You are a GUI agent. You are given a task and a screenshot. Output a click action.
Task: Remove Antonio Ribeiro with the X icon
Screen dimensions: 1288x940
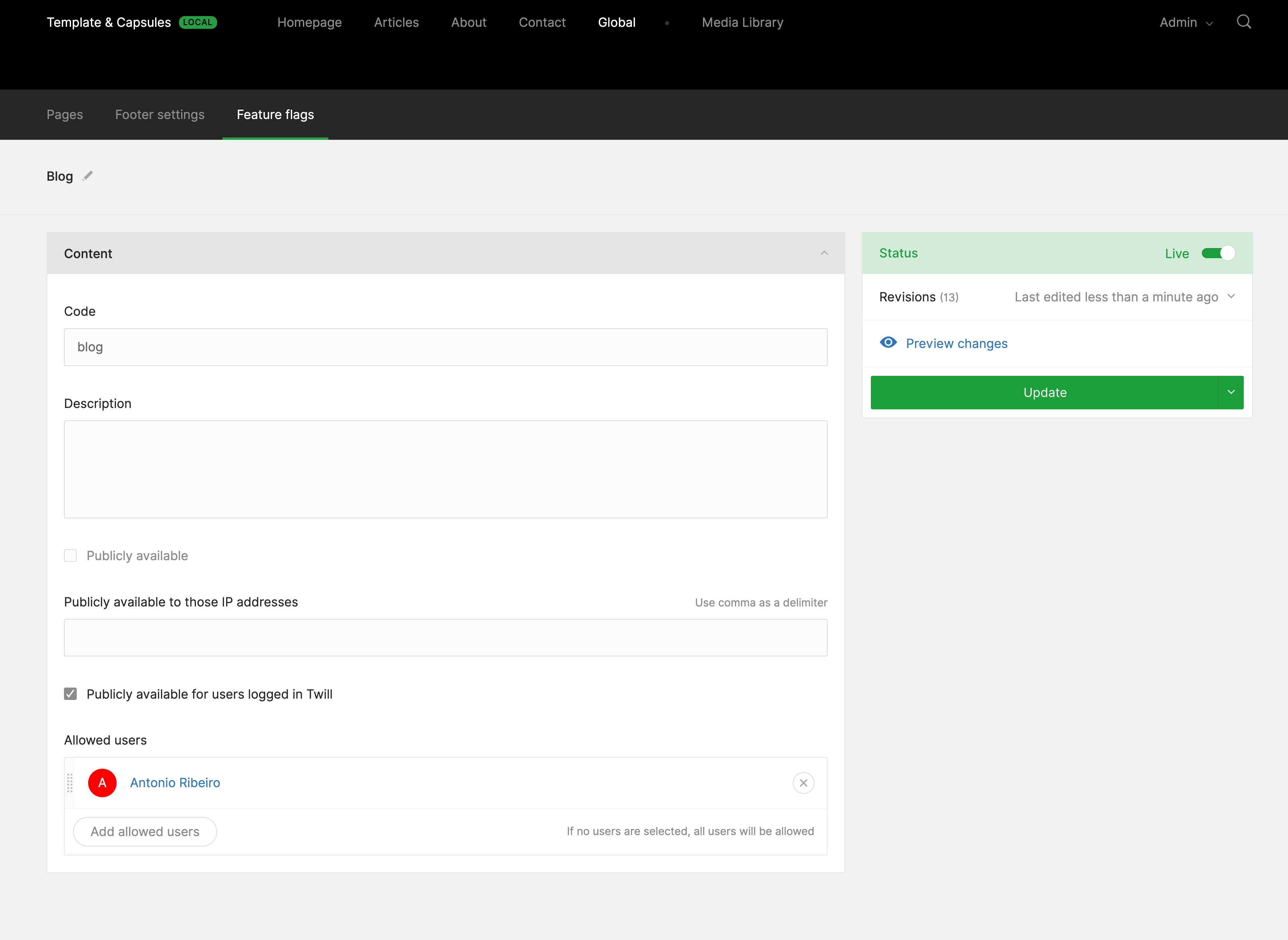coord(803,783)
